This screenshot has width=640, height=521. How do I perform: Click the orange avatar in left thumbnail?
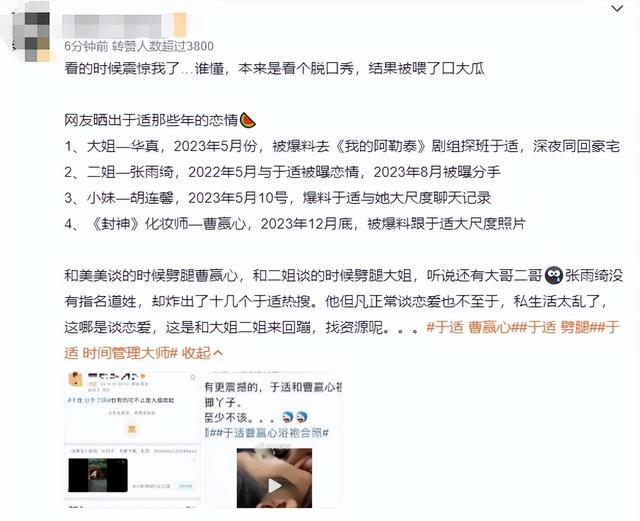click(x=76, y=379)
